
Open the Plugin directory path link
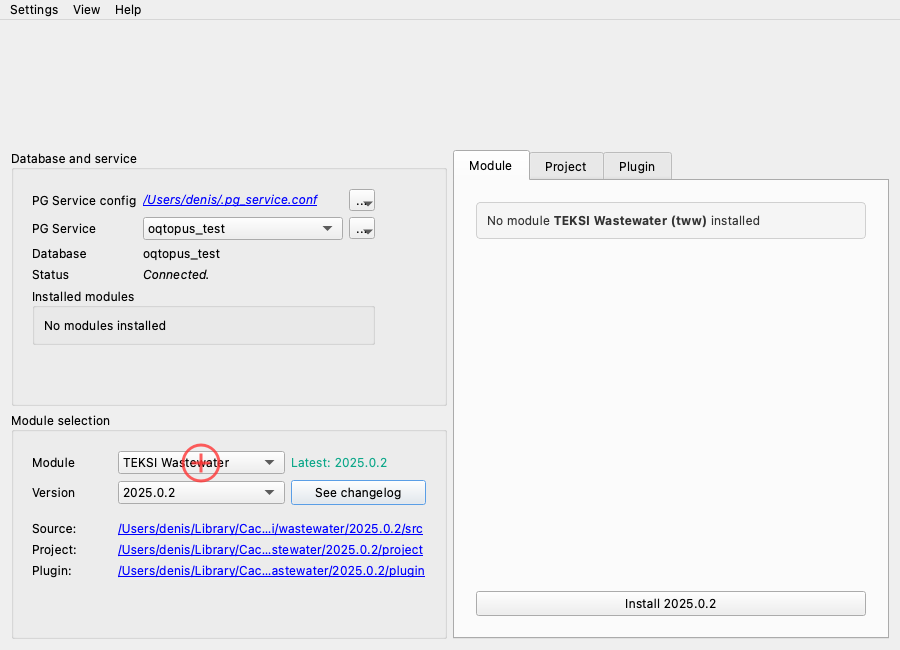pyautogui.click(x=270, y=571)
